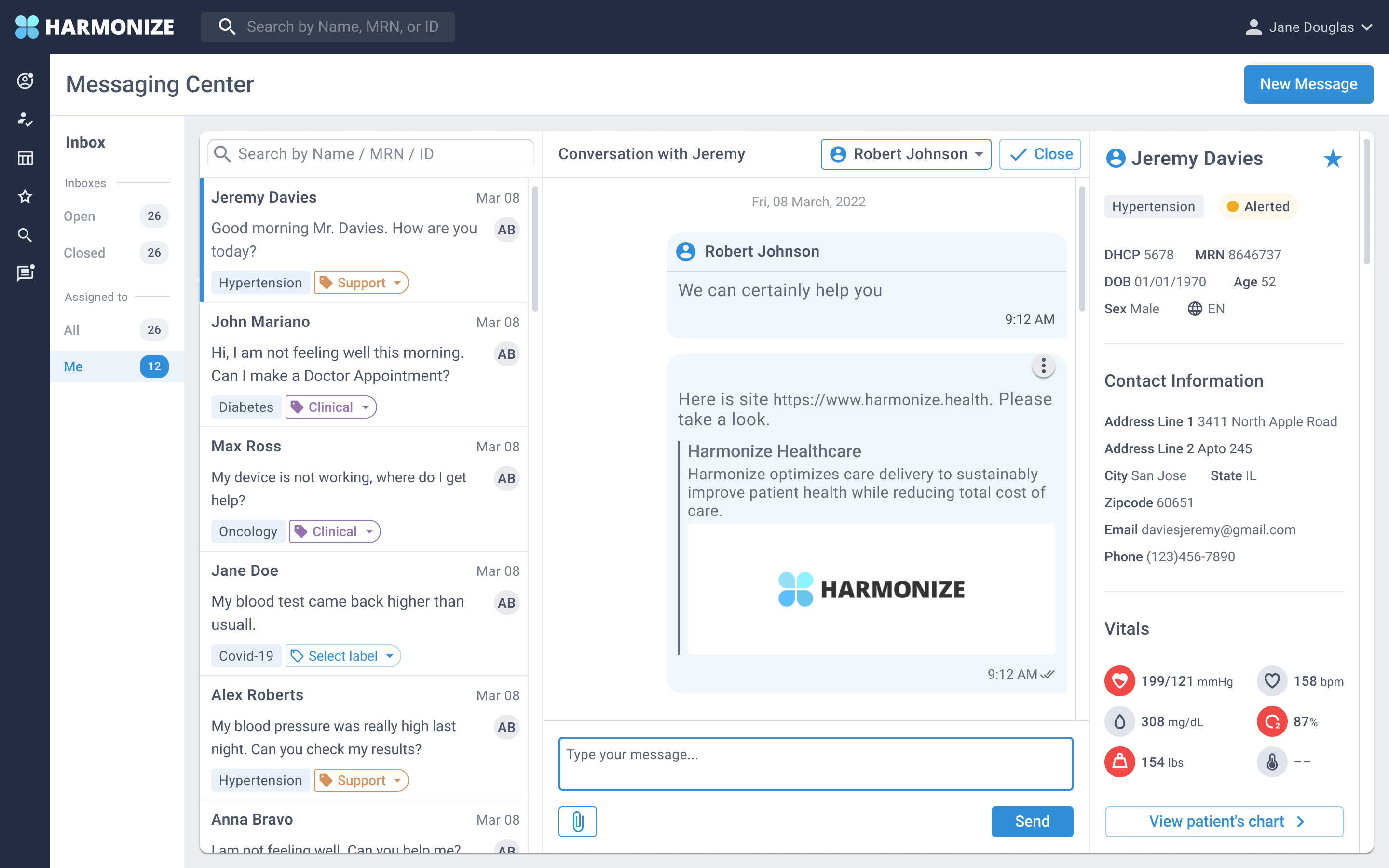Open messages icon in left sidebar

click(25, 273)
